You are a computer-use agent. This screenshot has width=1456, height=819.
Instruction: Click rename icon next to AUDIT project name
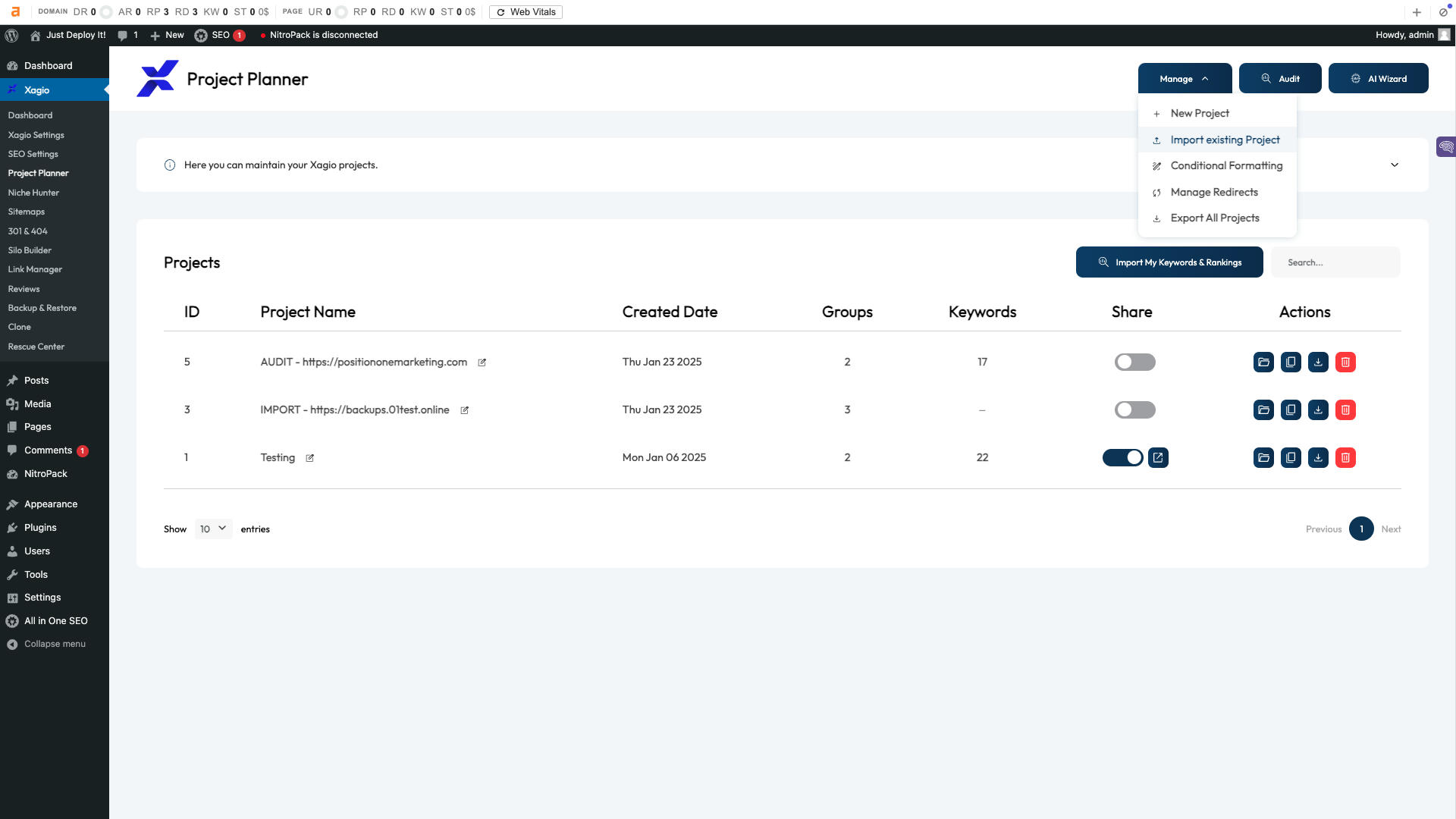482,362
